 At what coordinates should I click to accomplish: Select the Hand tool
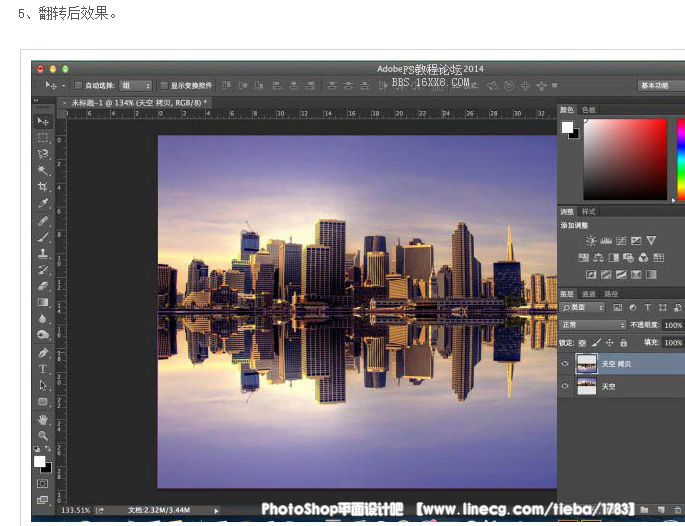click(43, 419)
